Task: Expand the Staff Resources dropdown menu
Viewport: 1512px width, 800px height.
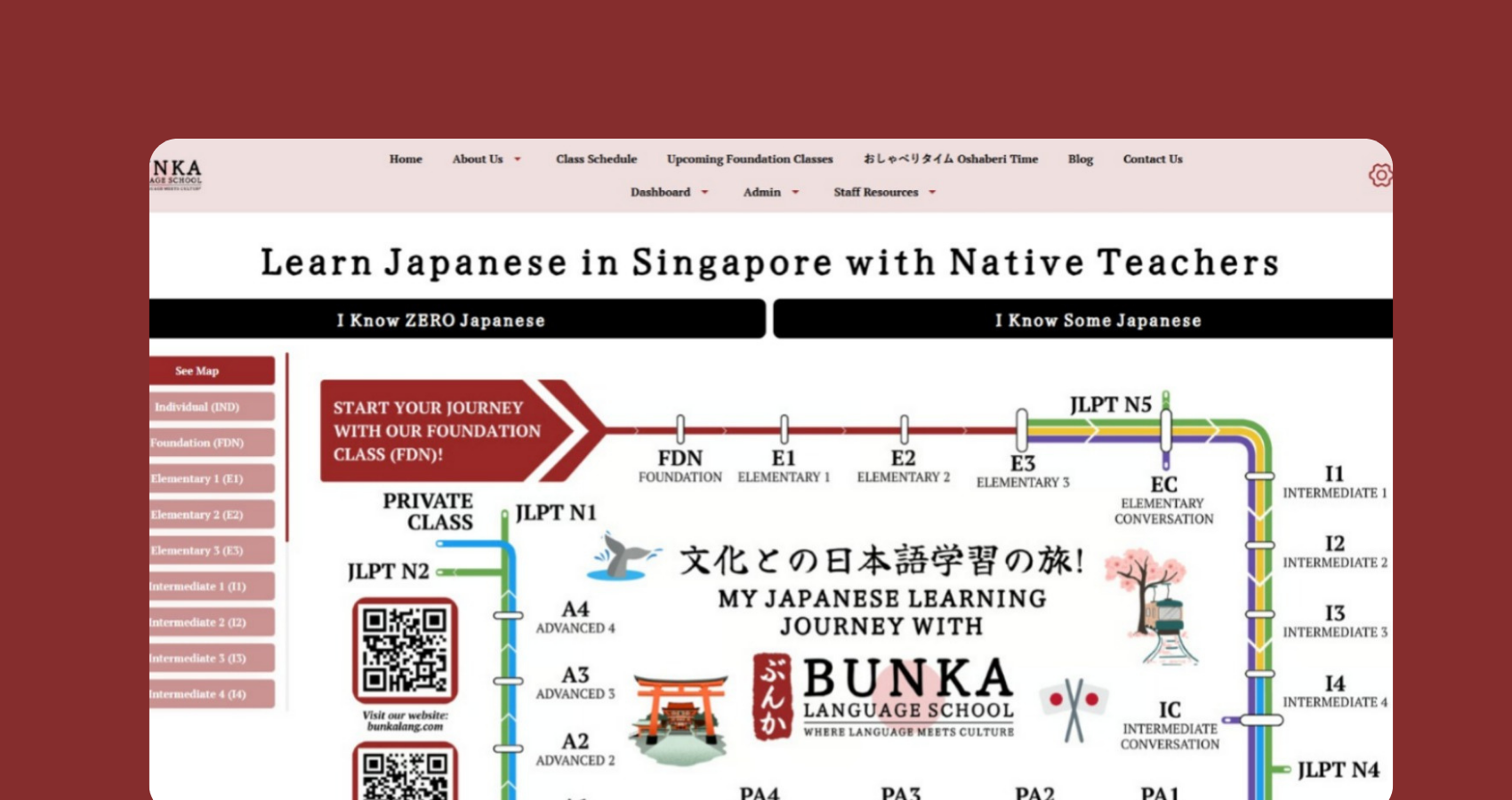Action: pyautogui.click(x=885, y=192)
